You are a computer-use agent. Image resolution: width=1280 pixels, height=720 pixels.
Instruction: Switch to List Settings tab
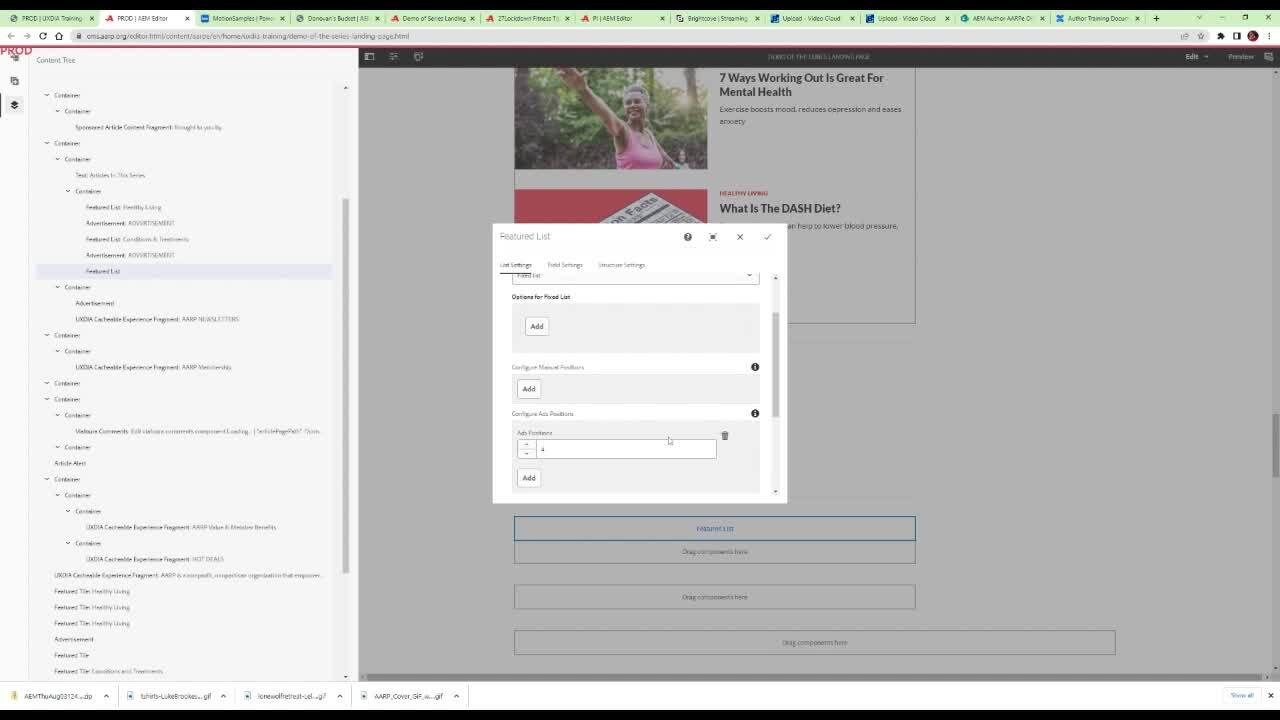pos(516,265)
